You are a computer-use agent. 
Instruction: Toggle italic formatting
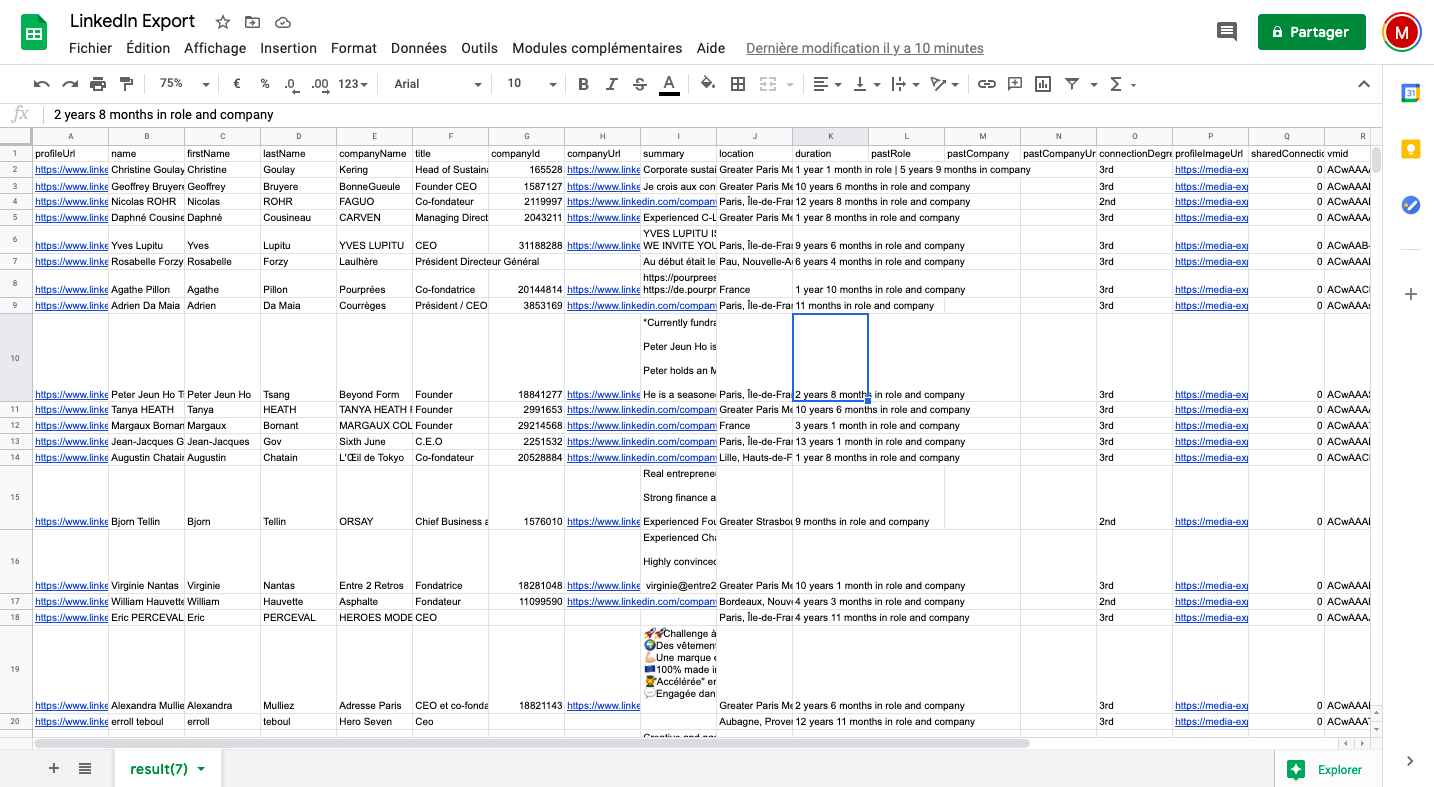tap(612, 84)
